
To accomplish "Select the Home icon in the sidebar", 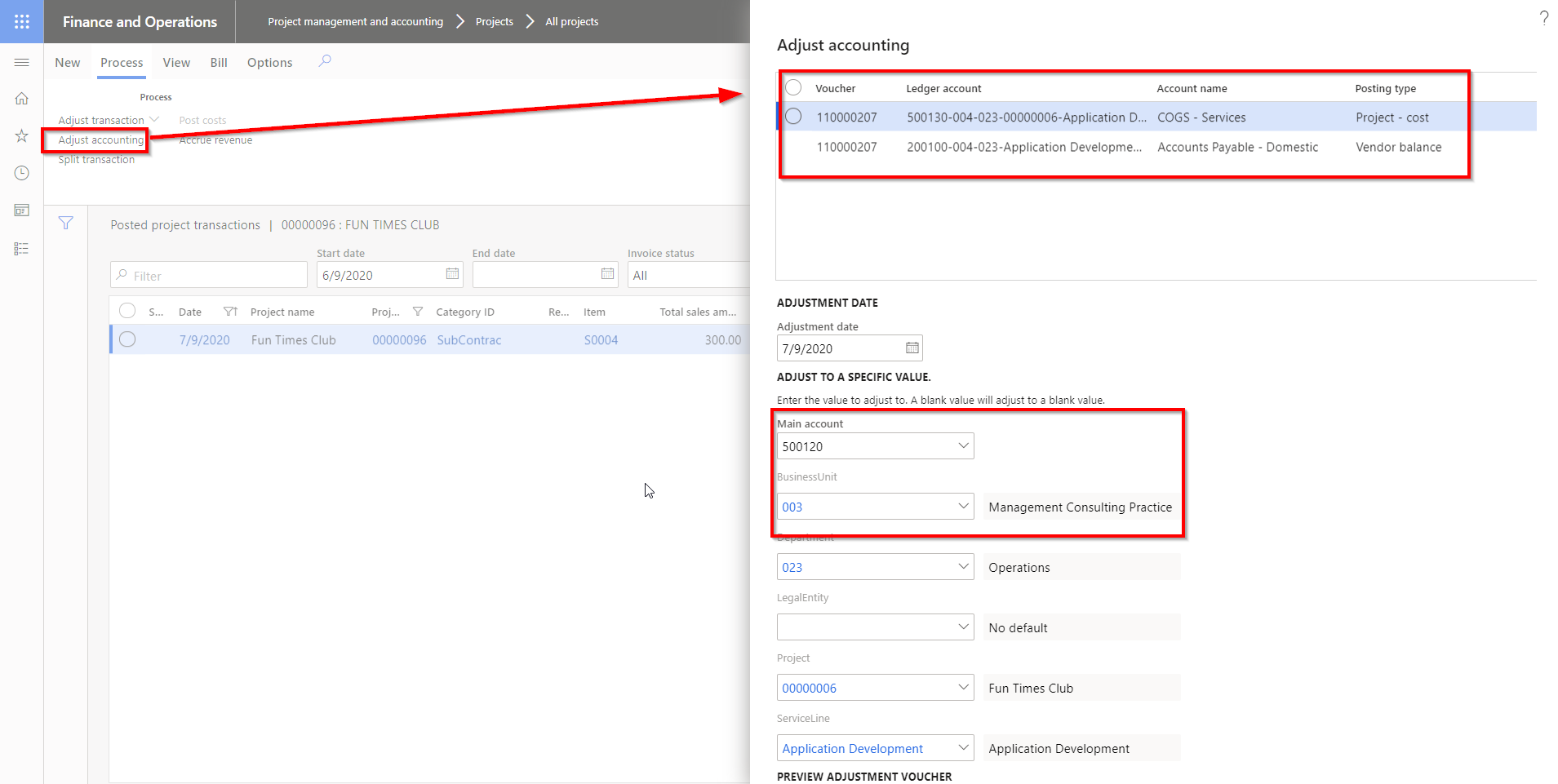I will [21, 98].
